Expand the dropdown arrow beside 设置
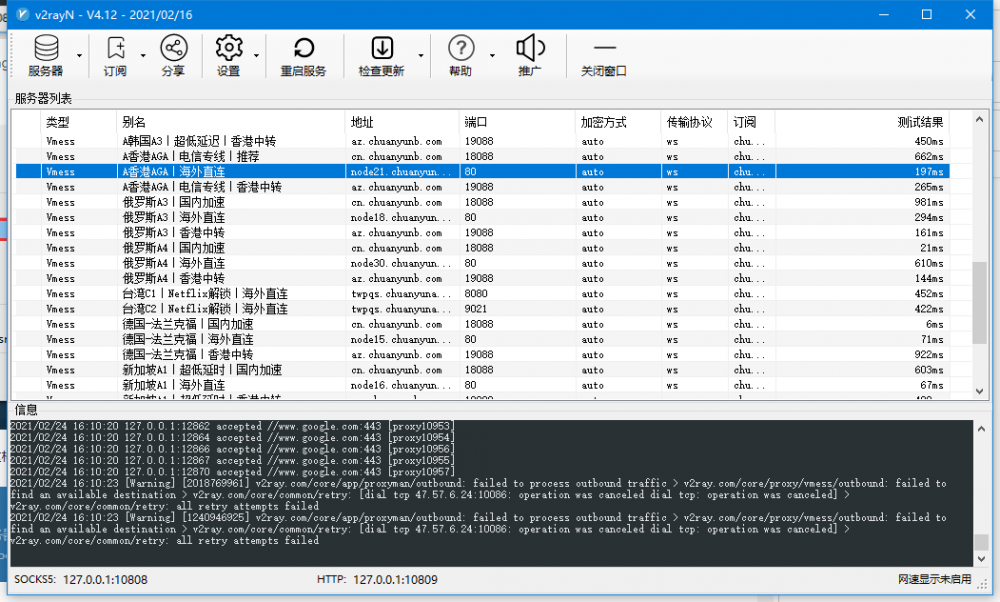The height and width of the screenshot is (602, 1000). pos(257,56)
